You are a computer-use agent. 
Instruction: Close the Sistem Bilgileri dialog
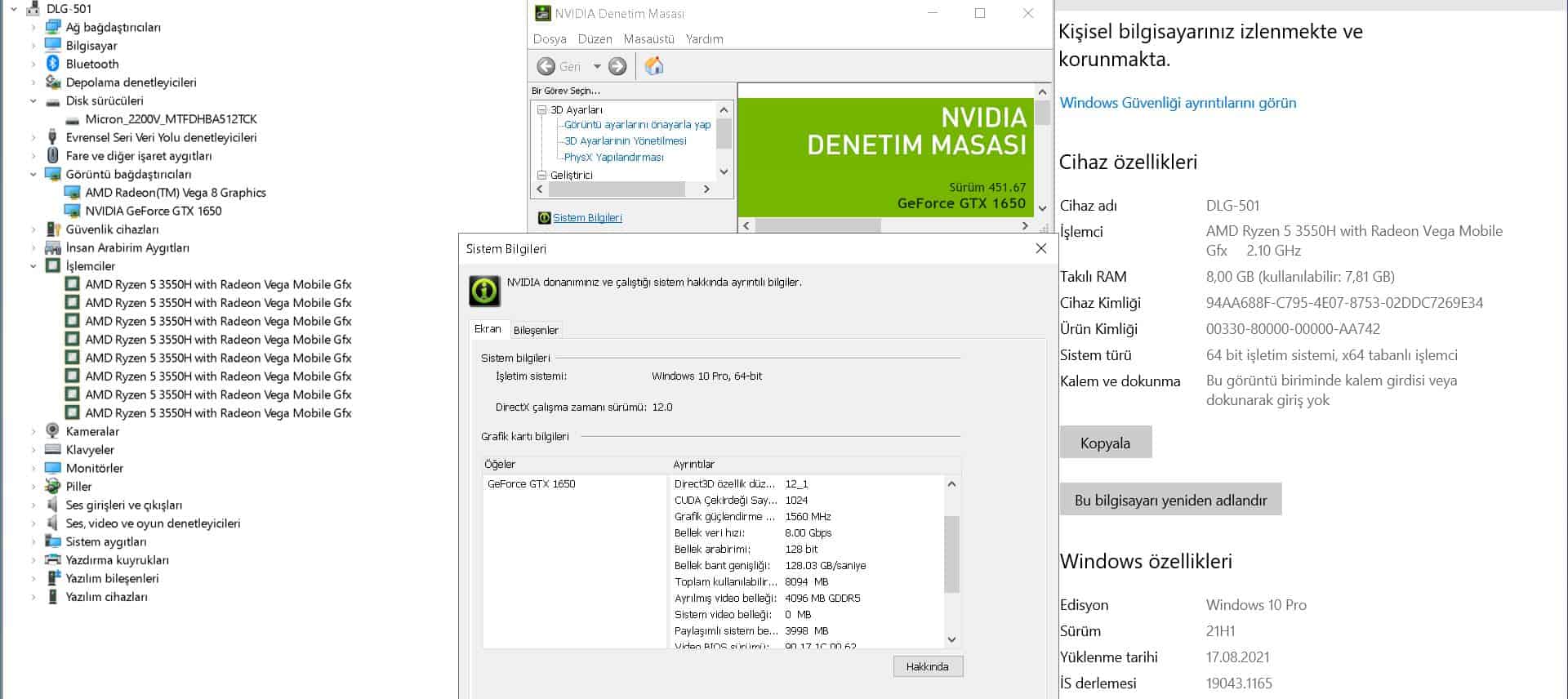1040,248
